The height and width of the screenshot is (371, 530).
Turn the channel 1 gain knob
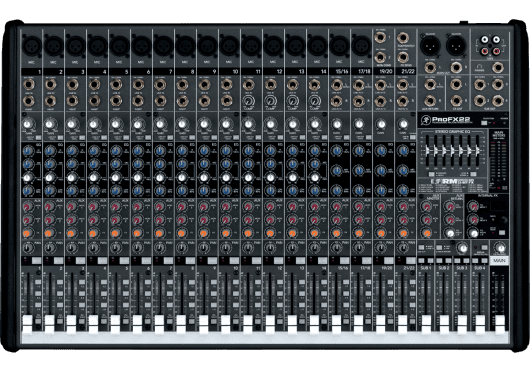point(28,124)
